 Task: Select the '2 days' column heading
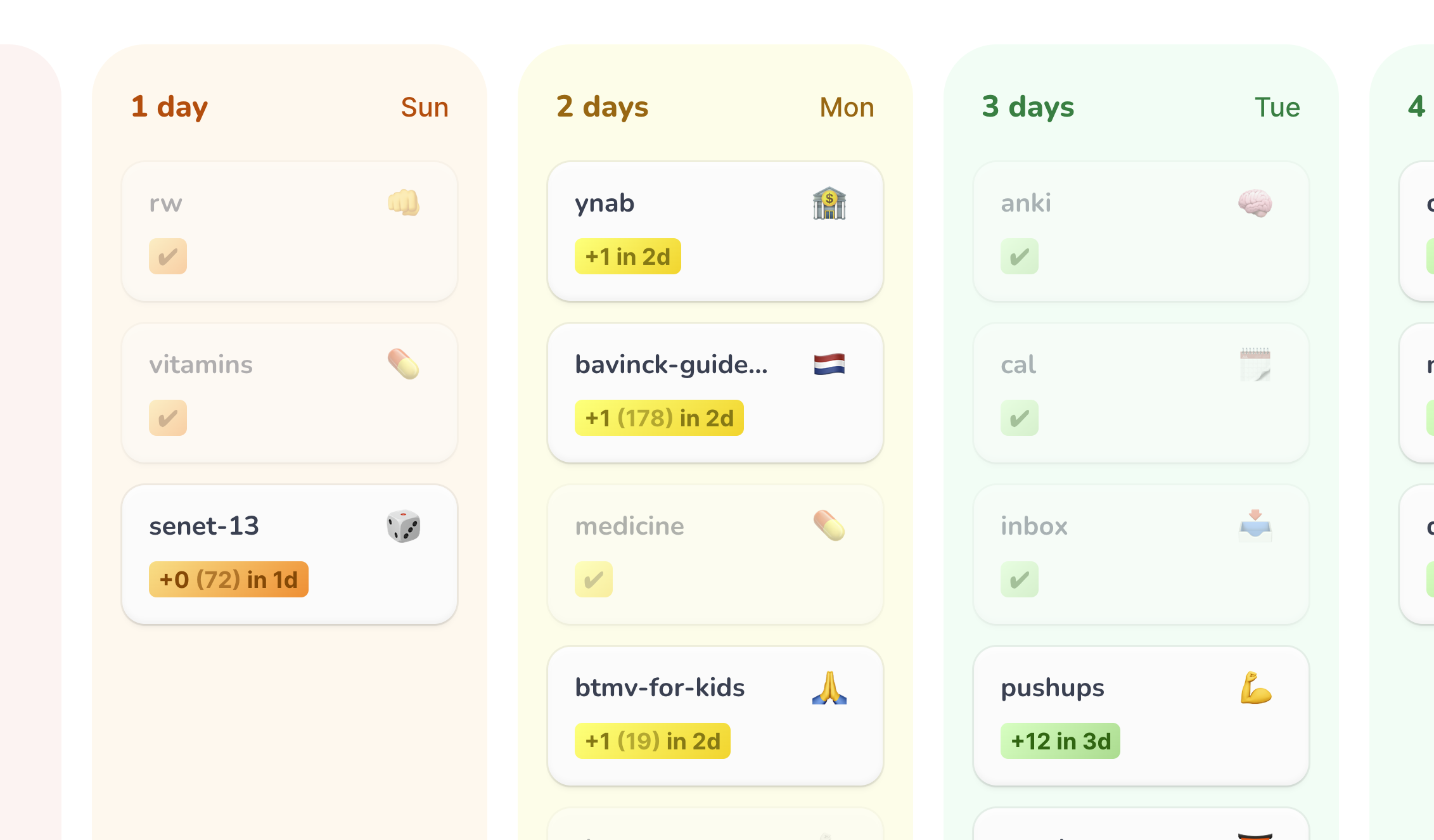[603, 107]
